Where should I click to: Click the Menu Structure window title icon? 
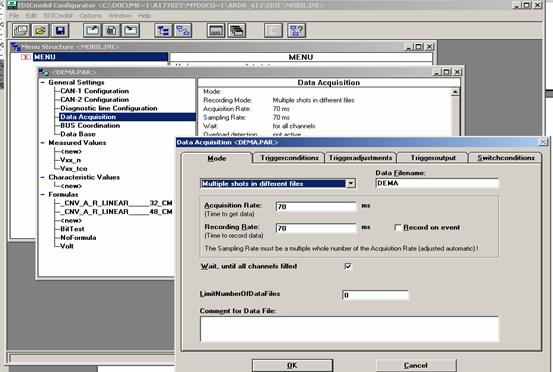16,47
